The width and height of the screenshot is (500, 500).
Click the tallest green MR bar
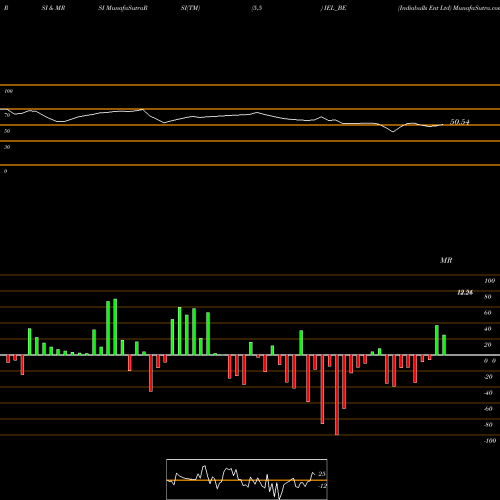115,327
